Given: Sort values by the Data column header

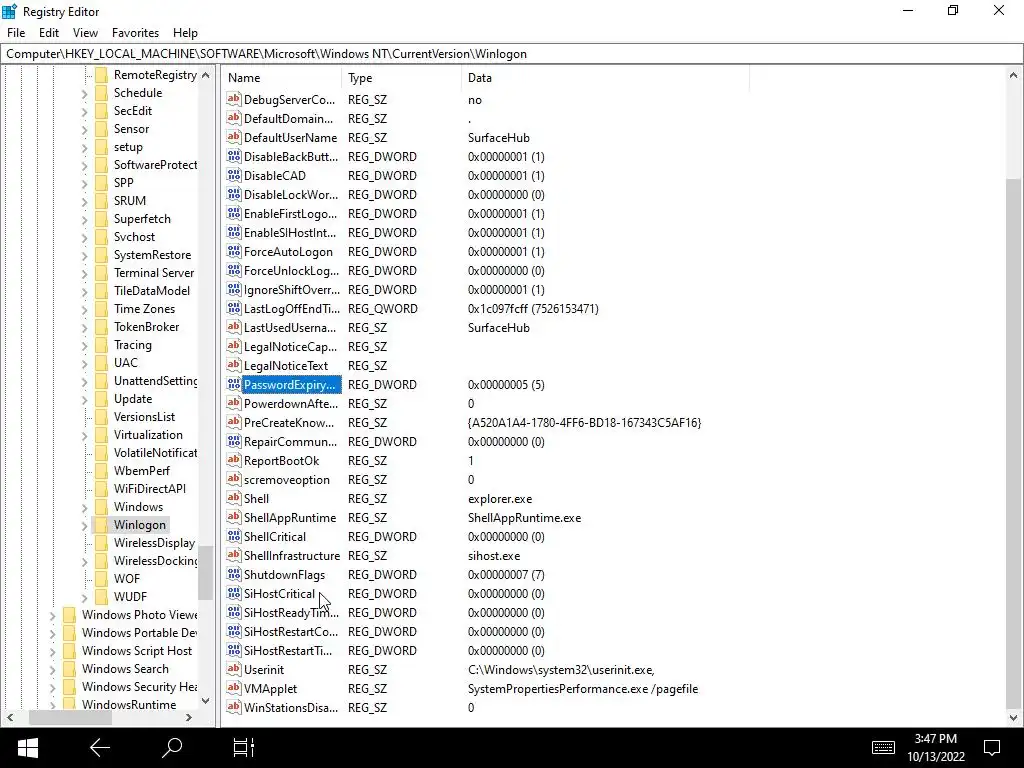Looking at the screenshot, I should click(x=605, y=78).
